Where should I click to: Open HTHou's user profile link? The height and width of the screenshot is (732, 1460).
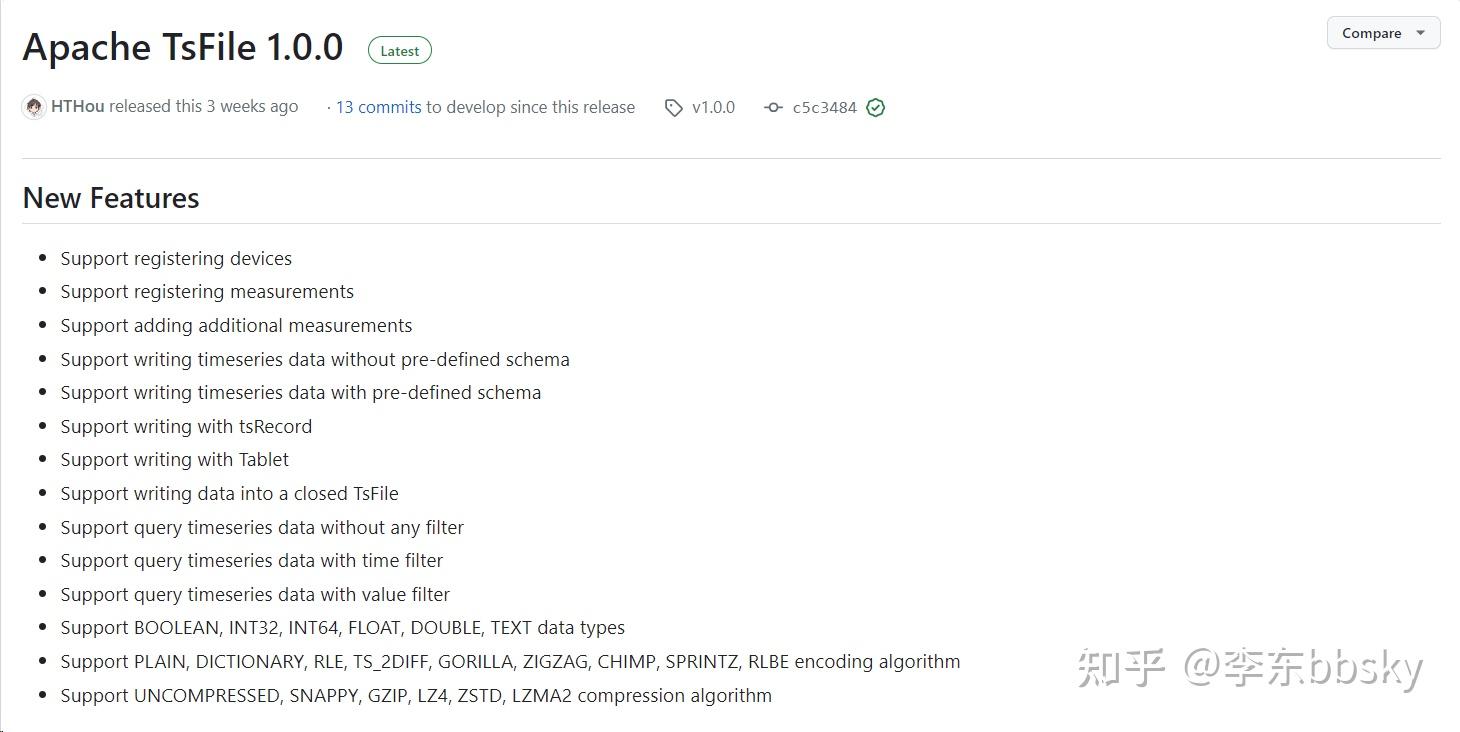[x=77, y=107]
